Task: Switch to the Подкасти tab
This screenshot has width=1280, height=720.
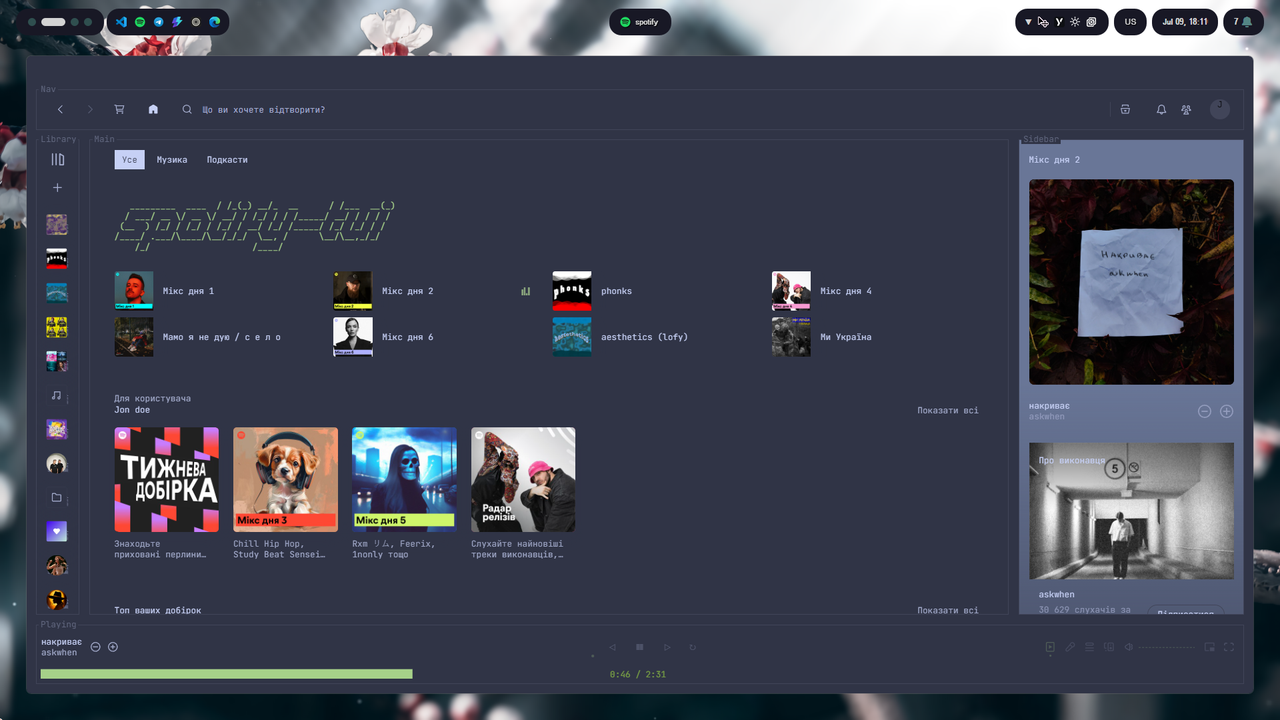Action: pyautogui.click(x=227, y=160)
